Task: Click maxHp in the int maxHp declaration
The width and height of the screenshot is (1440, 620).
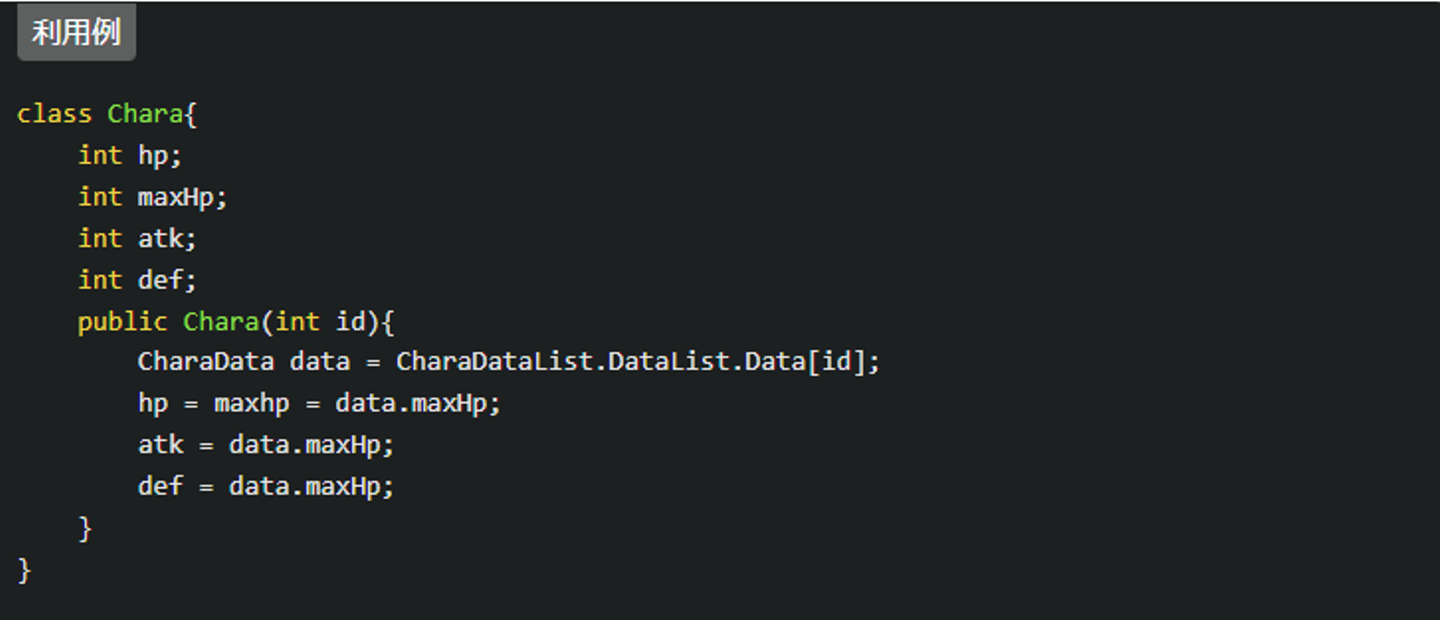Action: 175,197
